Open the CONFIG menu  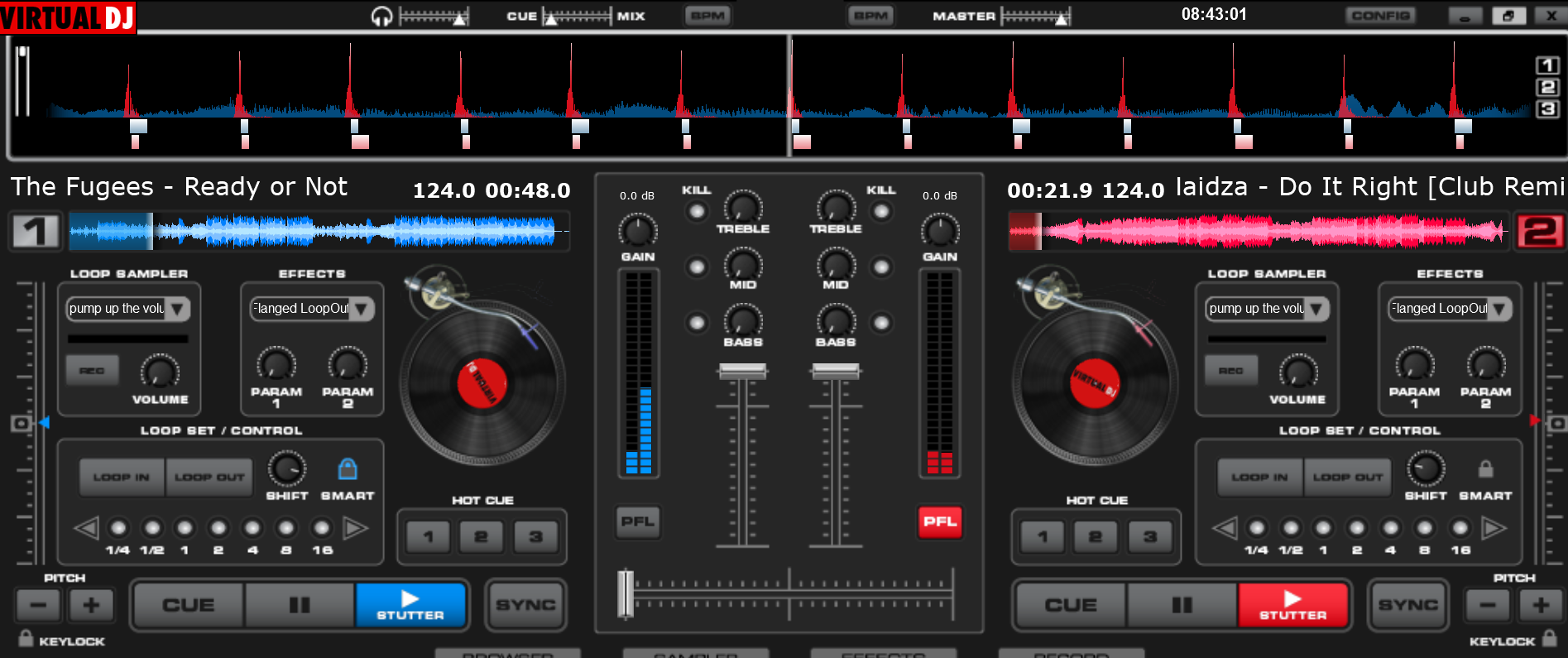pos(1380,16)
